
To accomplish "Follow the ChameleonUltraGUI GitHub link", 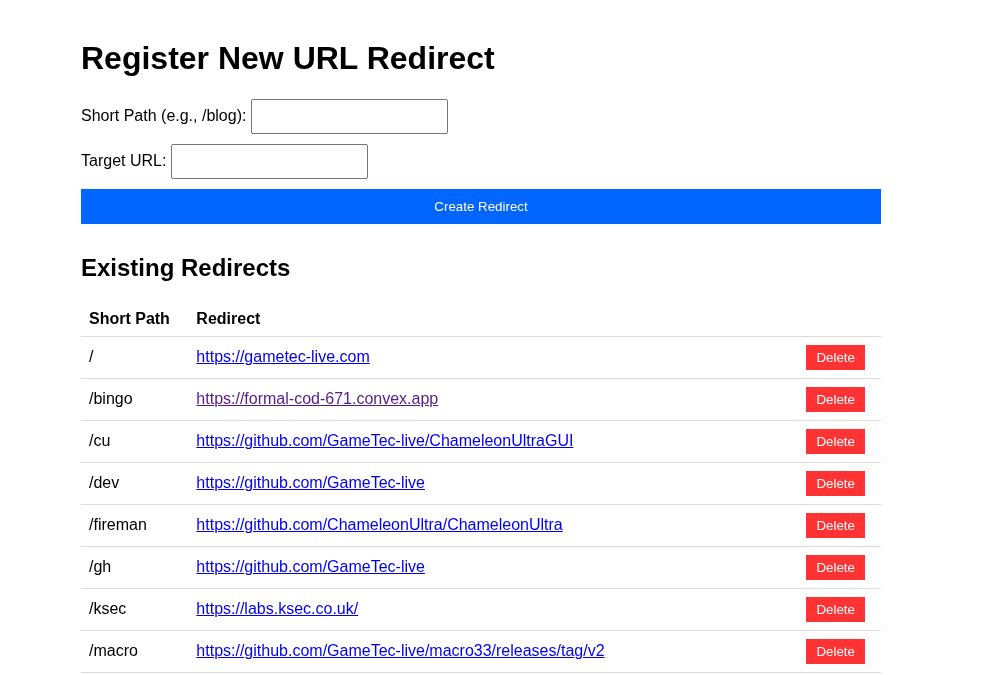I will click(384, 441).
